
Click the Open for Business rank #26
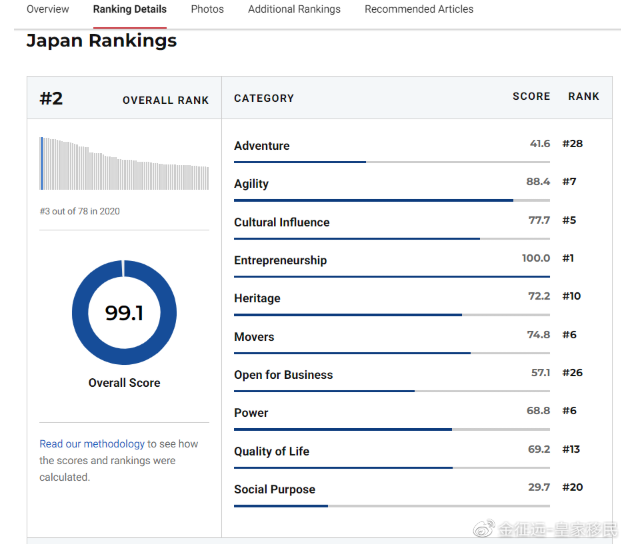[572, 372]
